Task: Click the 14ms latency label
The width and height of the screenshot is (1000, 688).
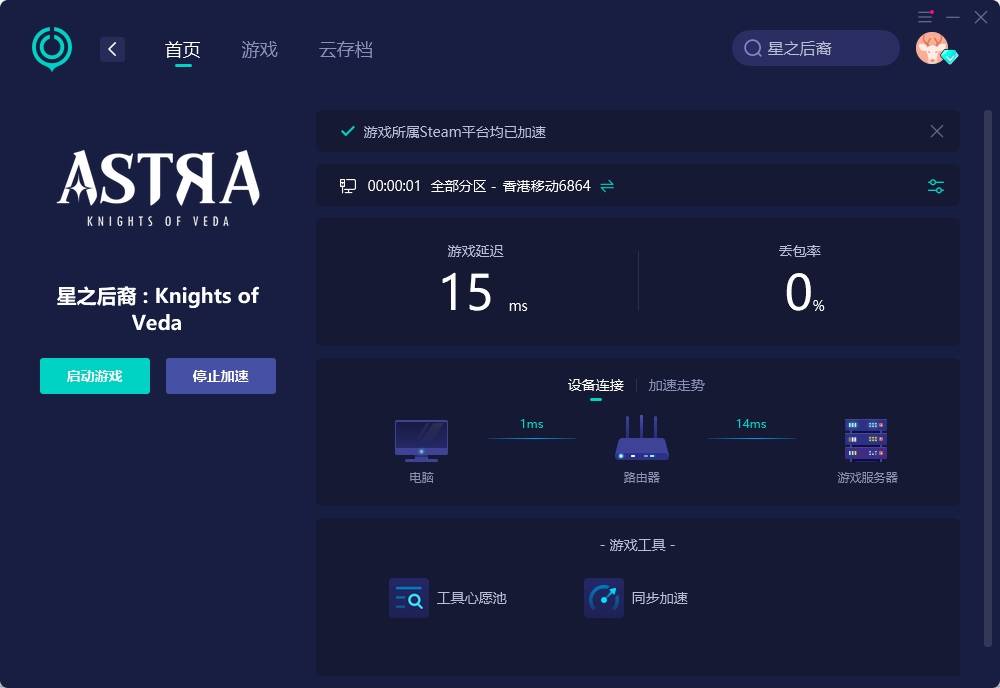Action: coord(751,423)
